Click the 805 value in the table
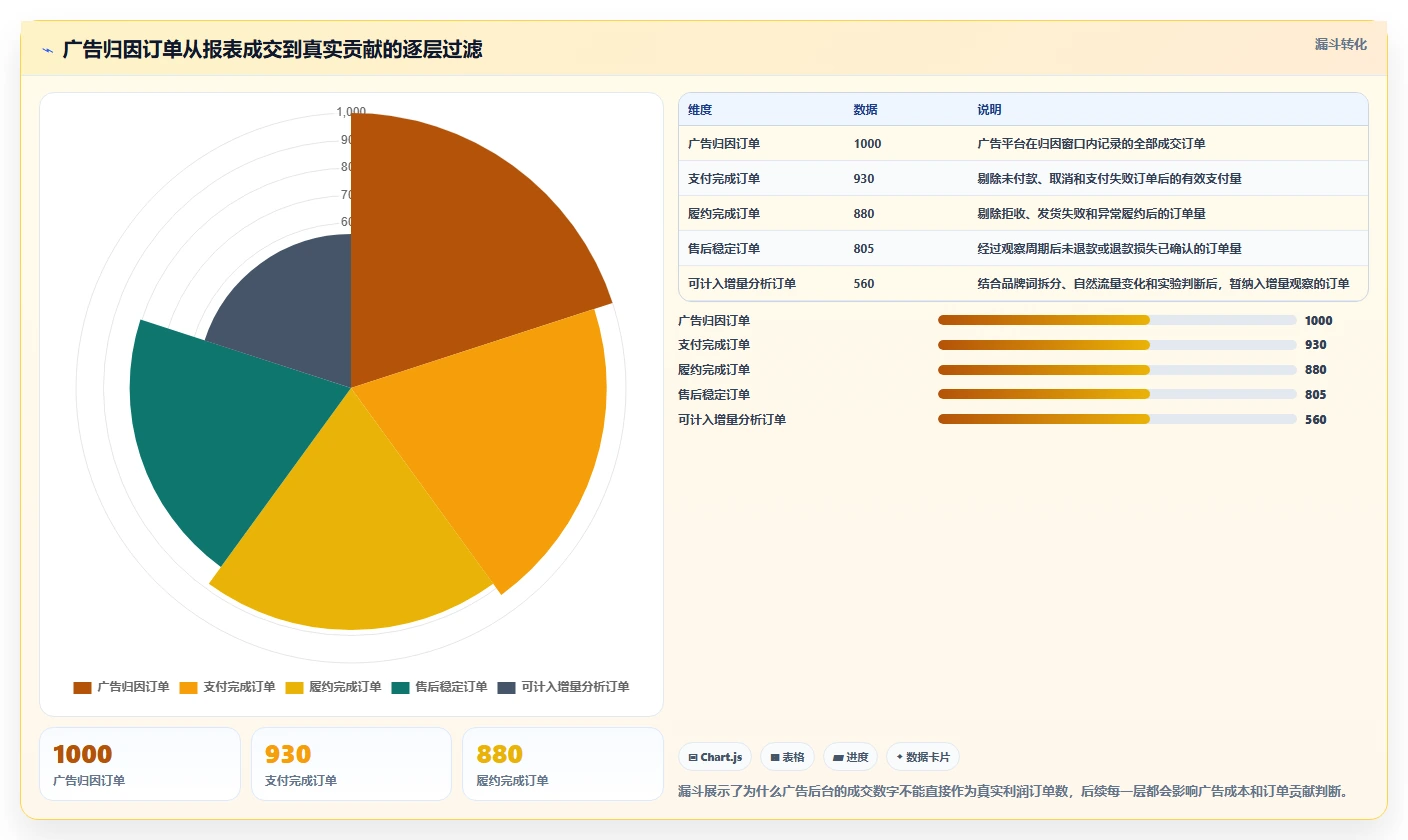Viewport: 1408px width, 840px height. (864, 249)
